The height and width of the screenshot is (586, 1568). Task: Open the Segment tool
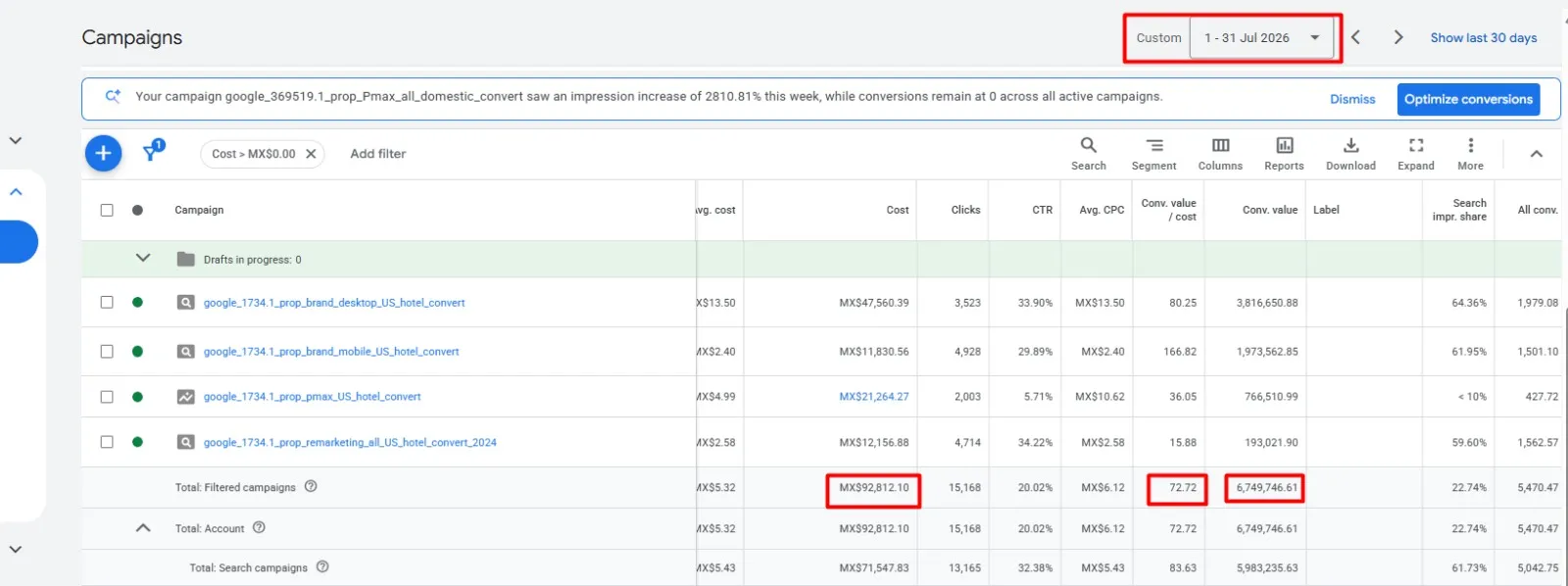pyautogui.click(x=1153, y=154)
